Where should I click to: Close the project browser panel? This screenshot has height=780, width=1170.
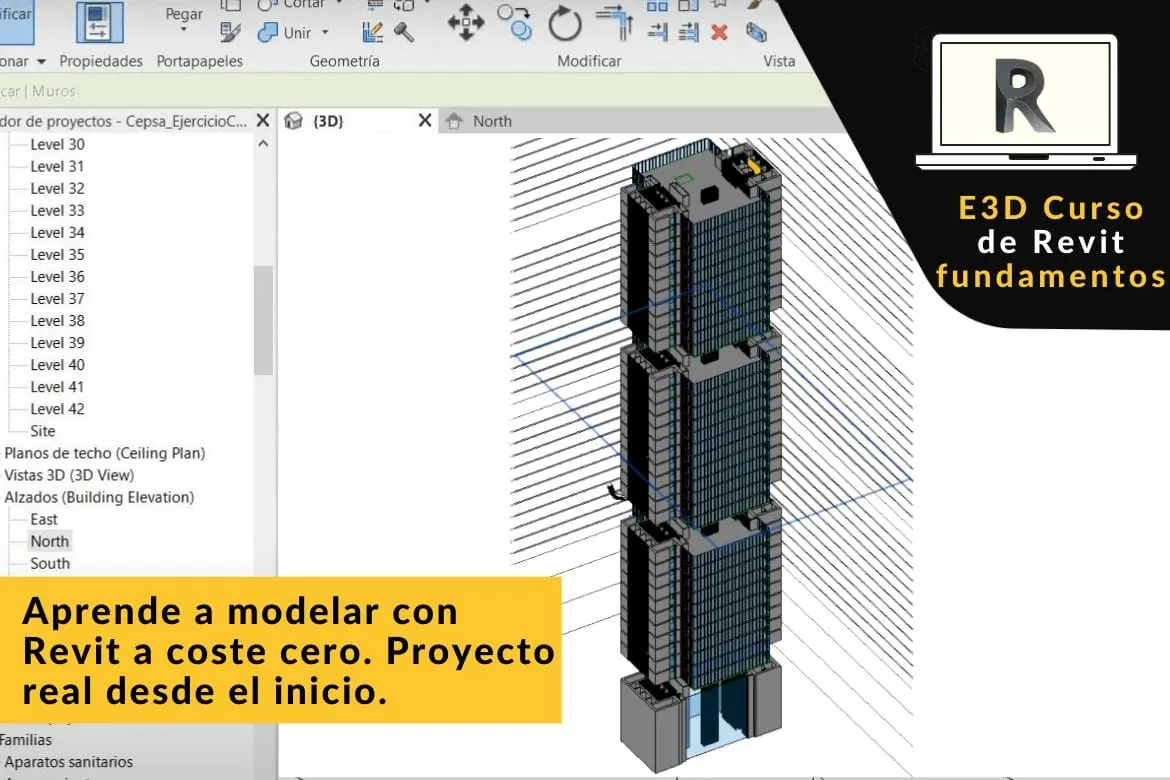click(x=262, y=120)
